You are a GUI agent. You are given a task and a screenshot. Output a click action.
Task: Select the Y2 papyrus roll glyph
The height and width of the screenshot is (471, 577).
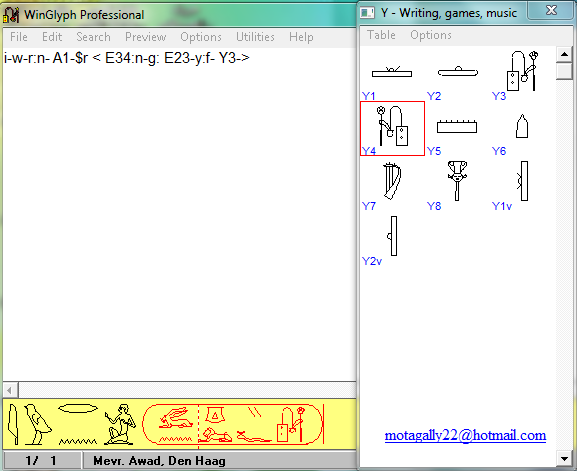click(458, 71)
